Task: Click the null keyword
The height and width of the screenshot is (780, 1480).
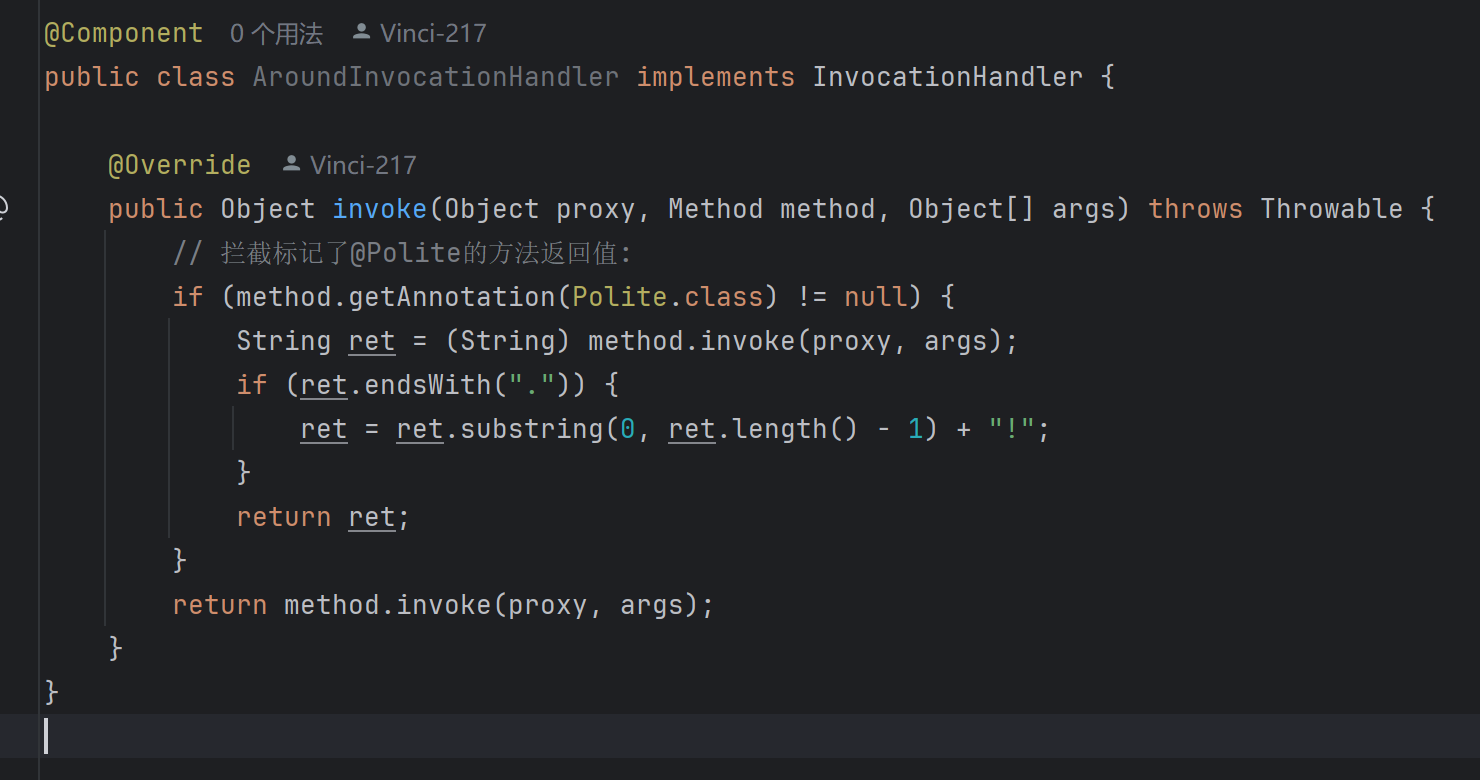Action: [876, 297]
